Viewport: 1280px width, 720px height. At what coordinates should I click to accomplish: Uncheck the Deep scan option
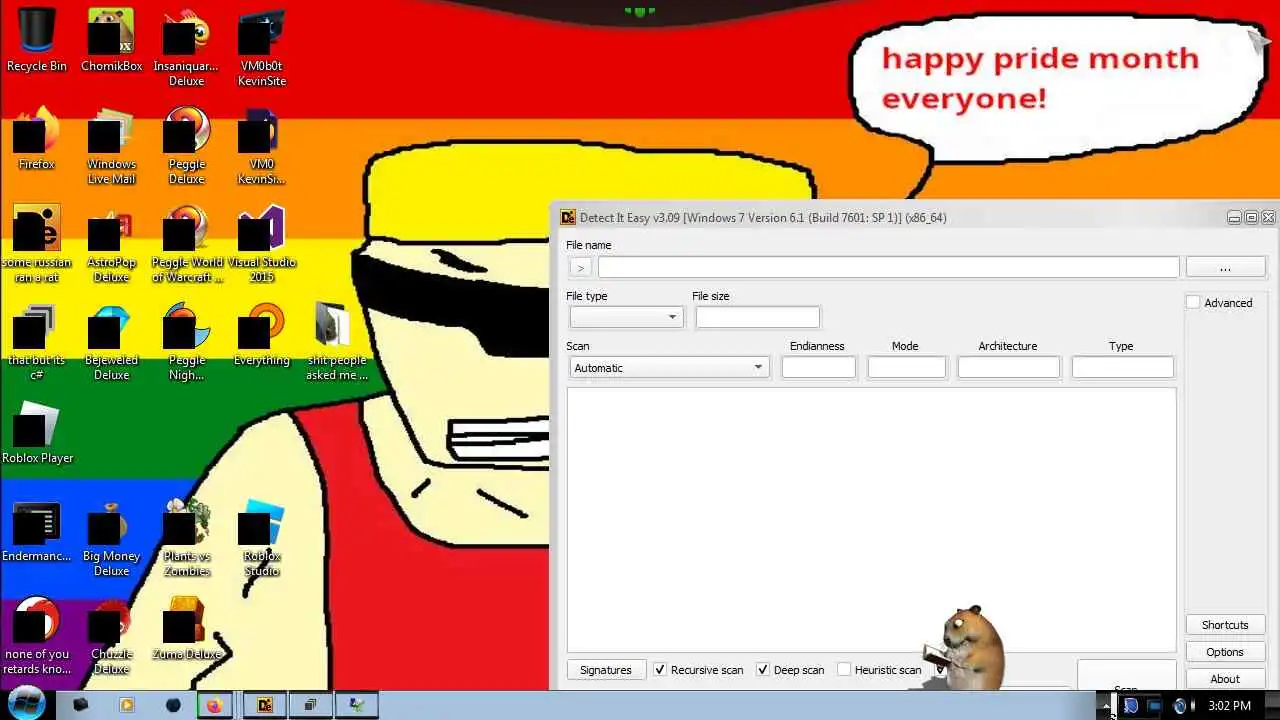pyautogui.click(x=763, y=669)
